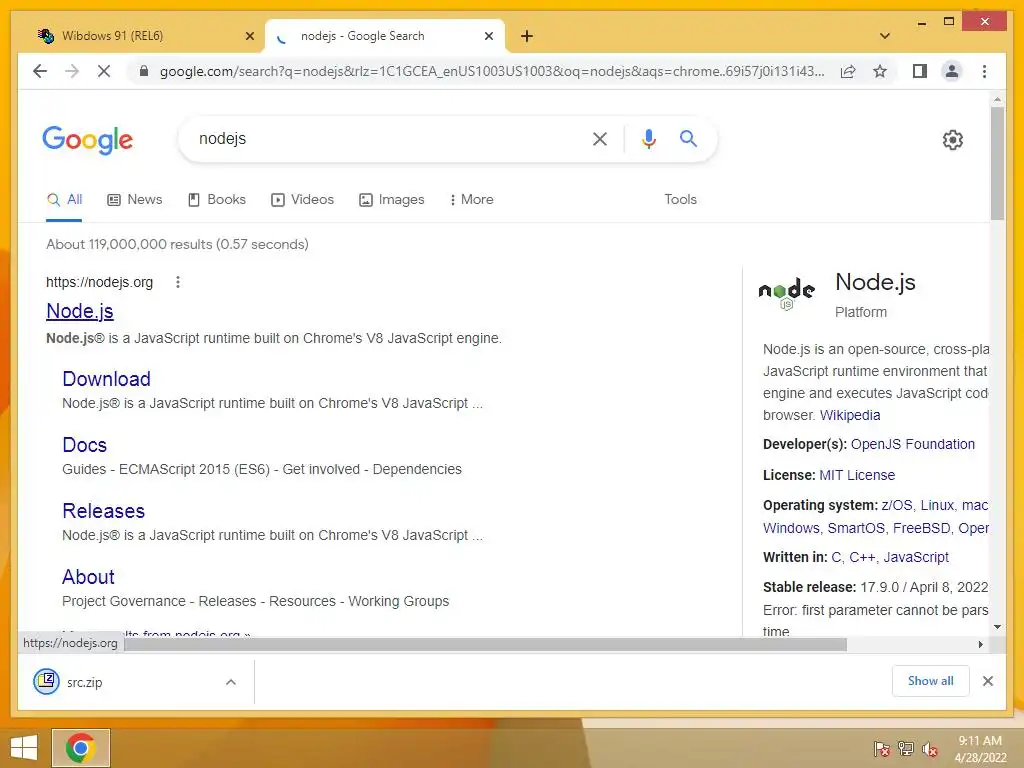Click the Linux operating system link
This screenshot has height=768, width=1024.
pos(937,505)
